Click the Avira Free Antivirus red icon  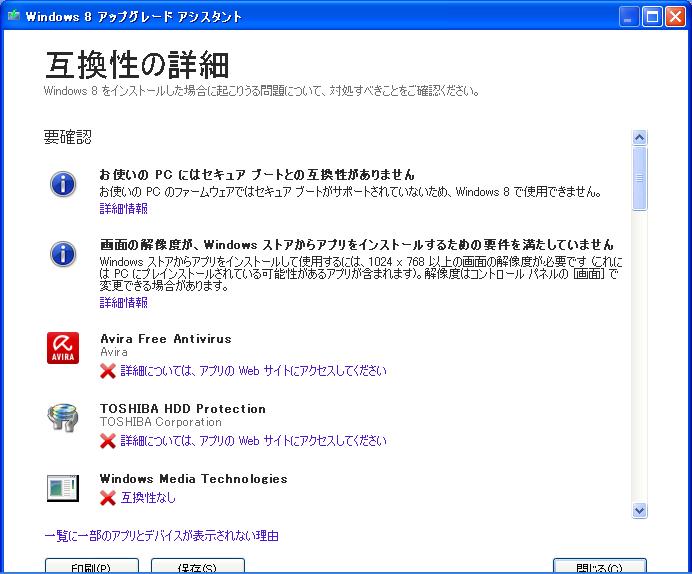pyautogui.click(x=63, y=348)
